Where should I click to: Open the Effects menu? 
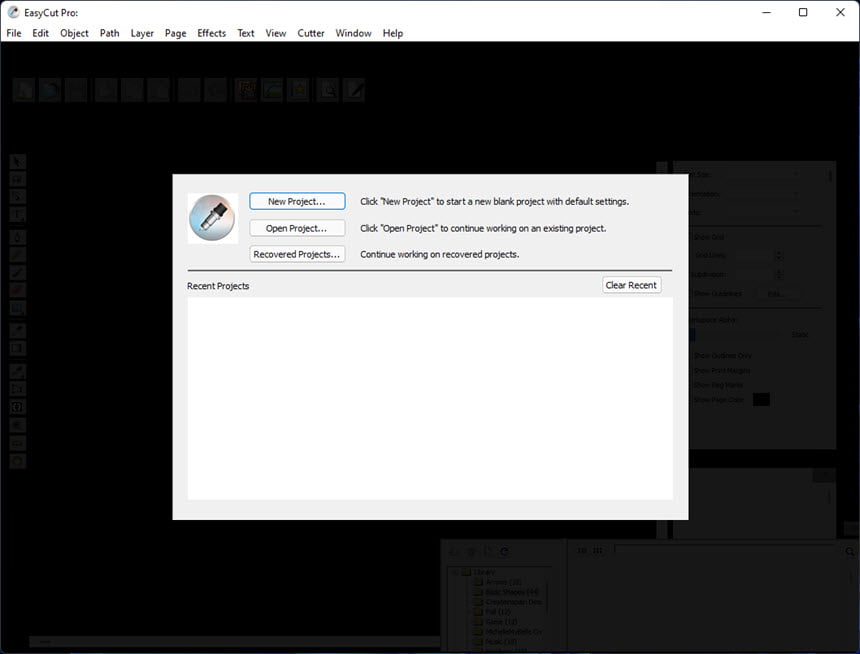tap(211, 33)
